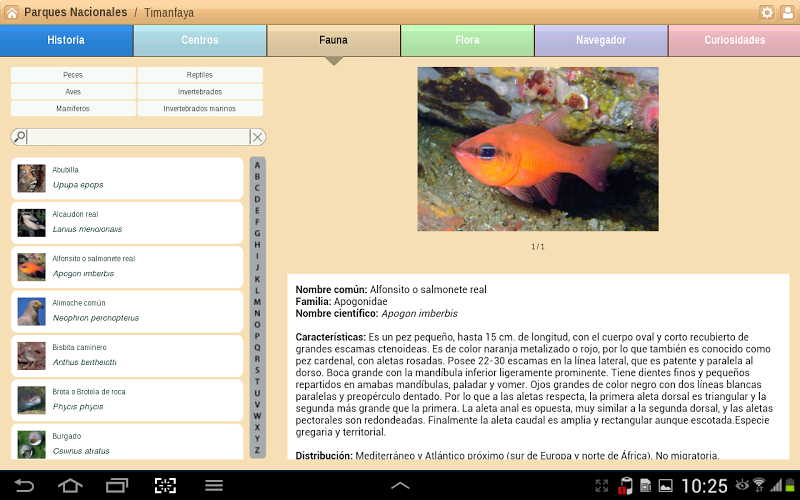This screenshot has height=500, width=800.
Task: Select Brota o Brotola de roca entry
Action: point(127,400)
